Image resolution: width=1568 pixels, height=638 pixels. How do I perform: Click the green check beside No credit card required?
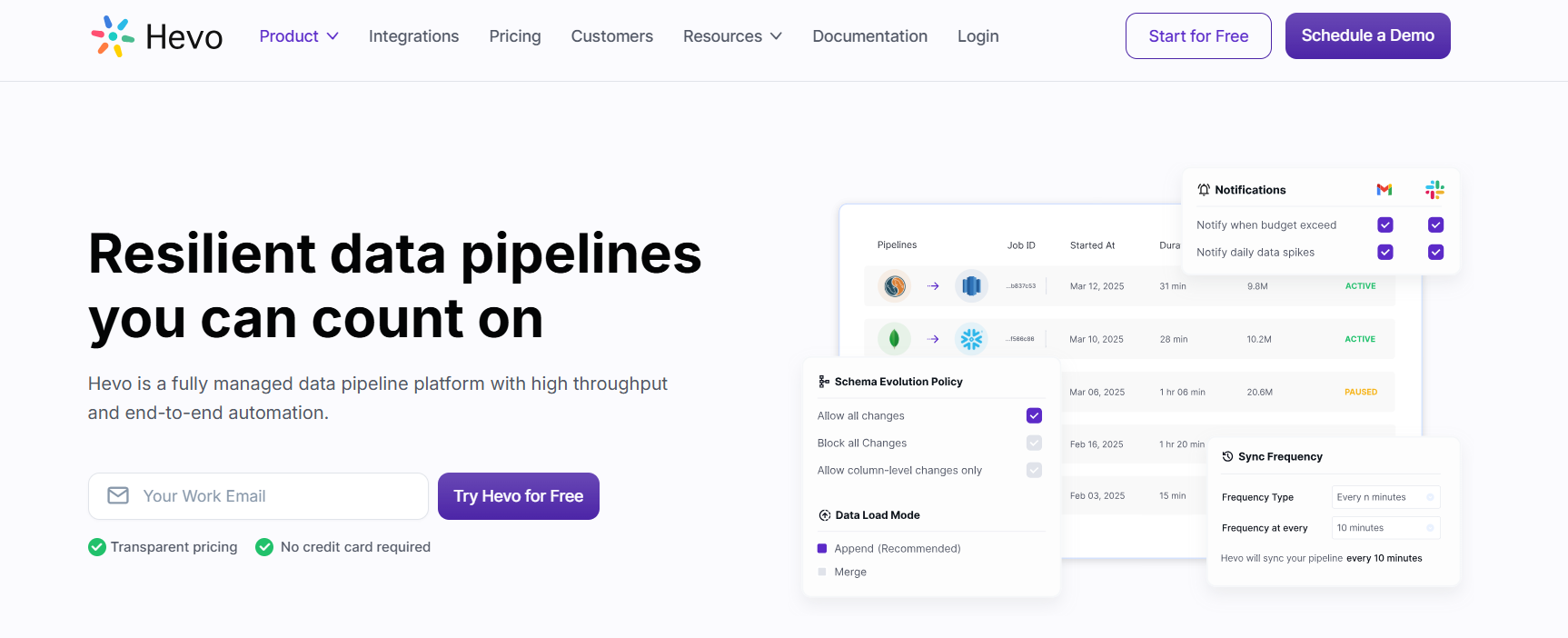264,547
